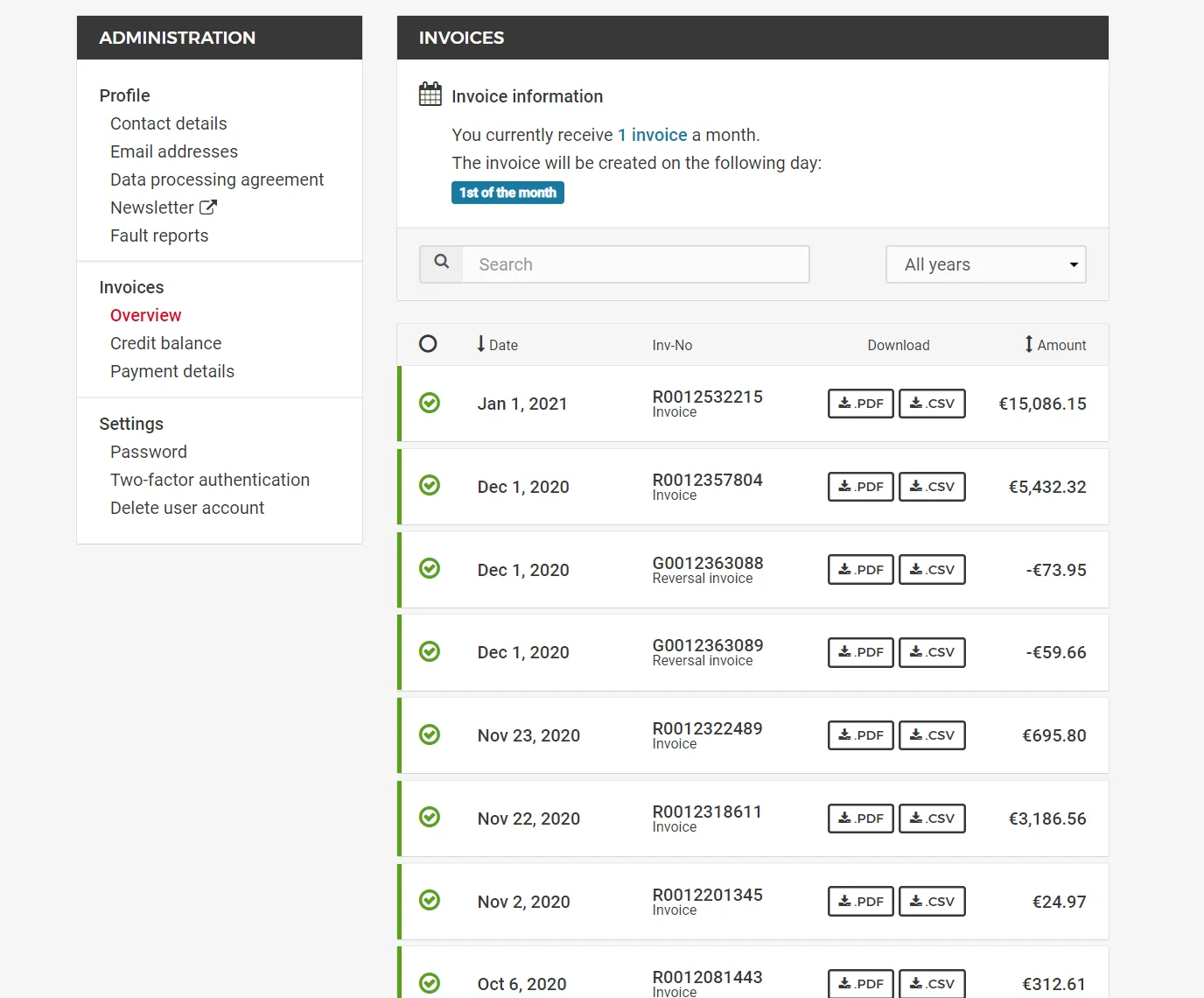Toggle selection of Oct 6, 2020 invoice

coord(430,983)
